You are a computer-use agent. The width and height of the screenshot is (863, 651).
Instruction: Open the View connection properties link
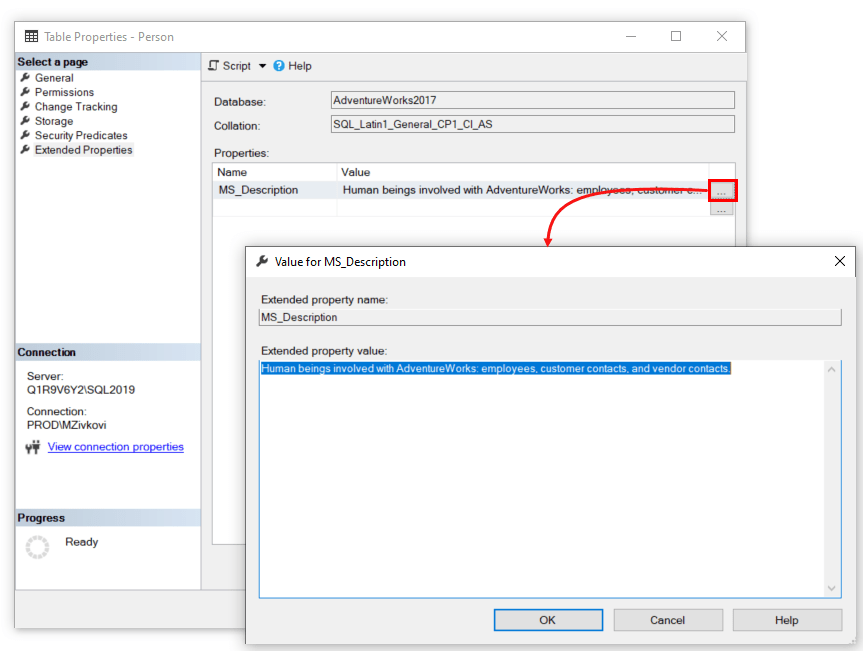click(115, 446)
